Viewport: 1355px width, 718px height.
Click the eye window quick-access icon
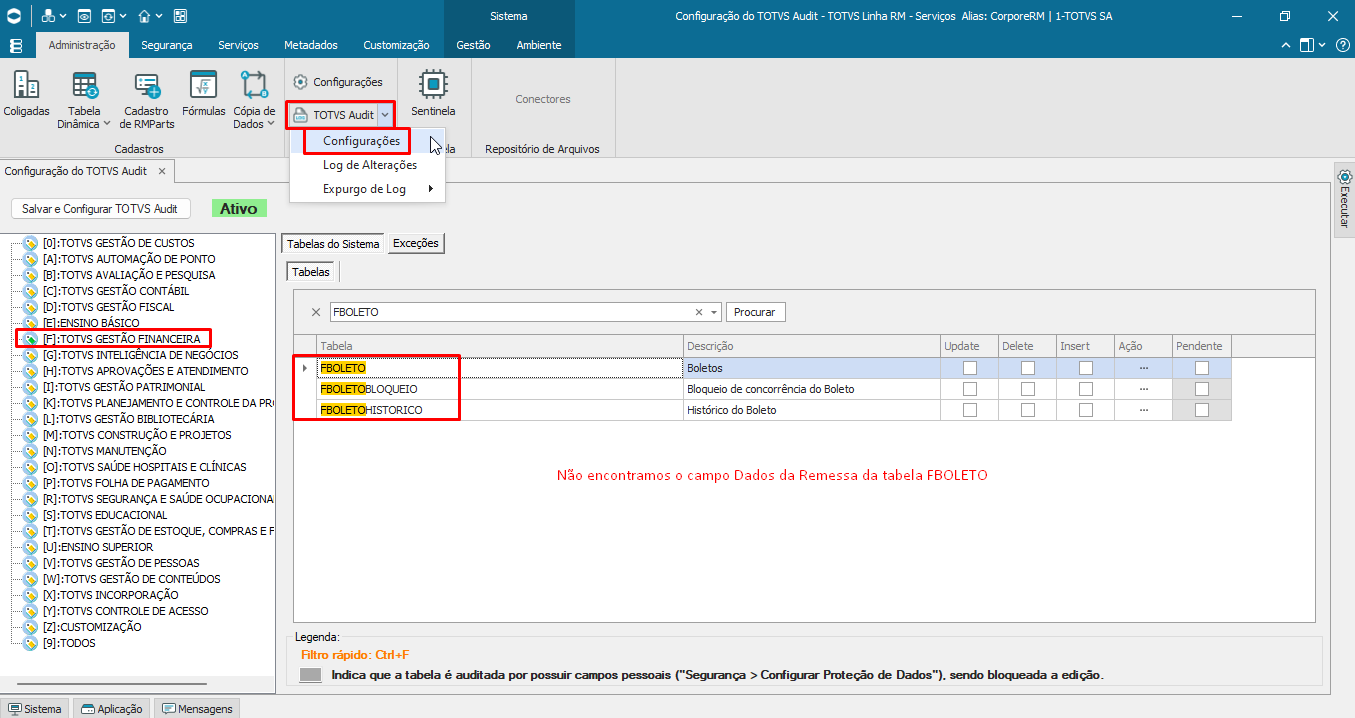pyautogui.click(x=84, y=16)
